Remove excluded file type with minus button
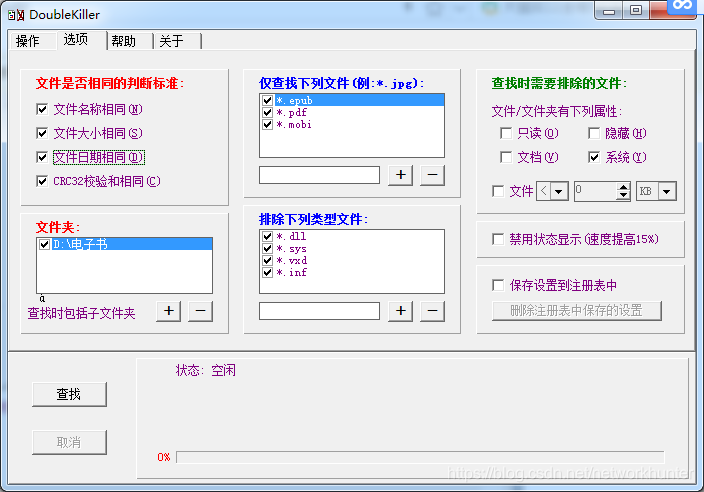704x492 pixels. [432, 311]
